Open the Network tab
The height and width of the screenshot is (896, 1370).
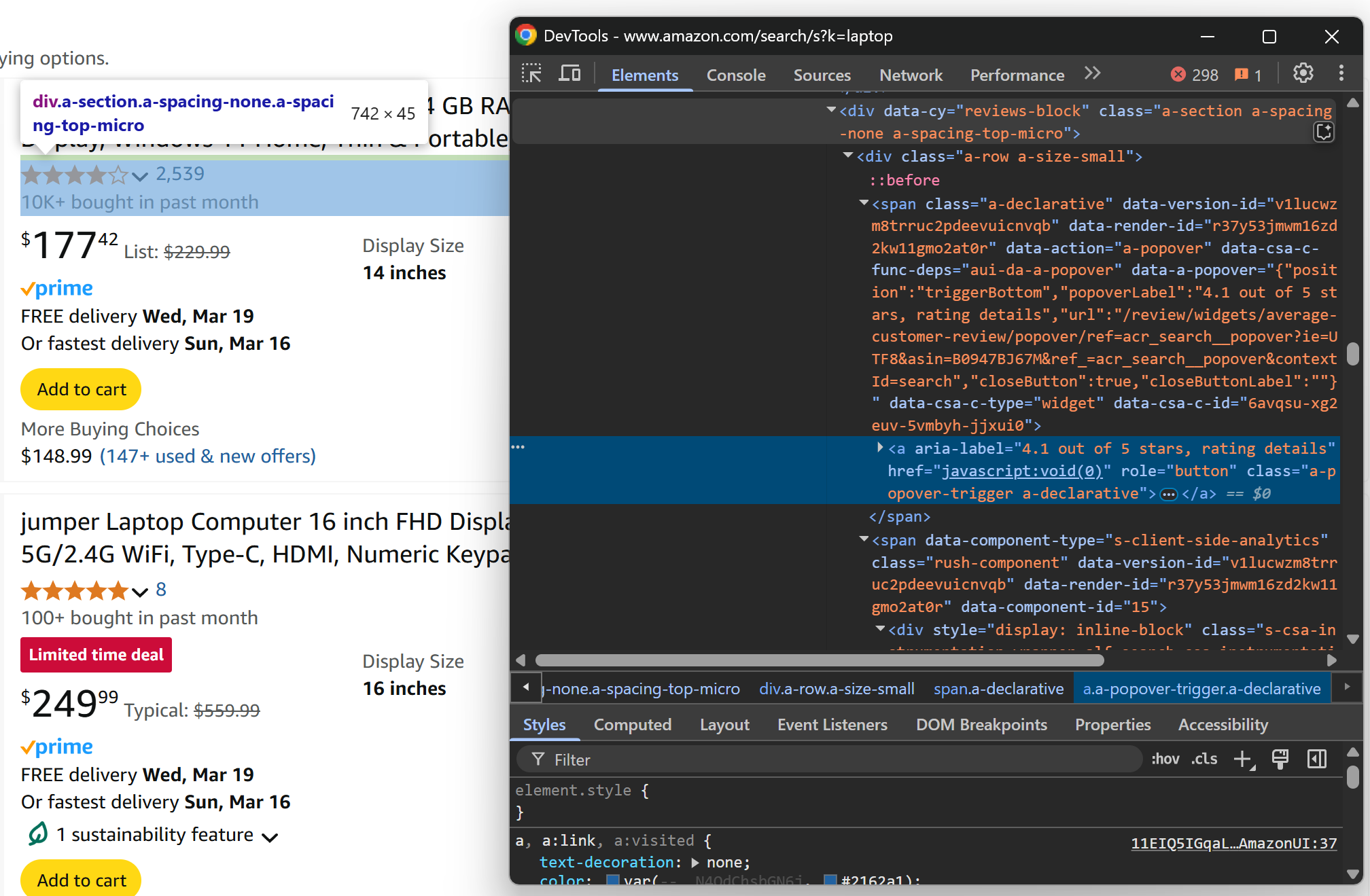(911, 75)
